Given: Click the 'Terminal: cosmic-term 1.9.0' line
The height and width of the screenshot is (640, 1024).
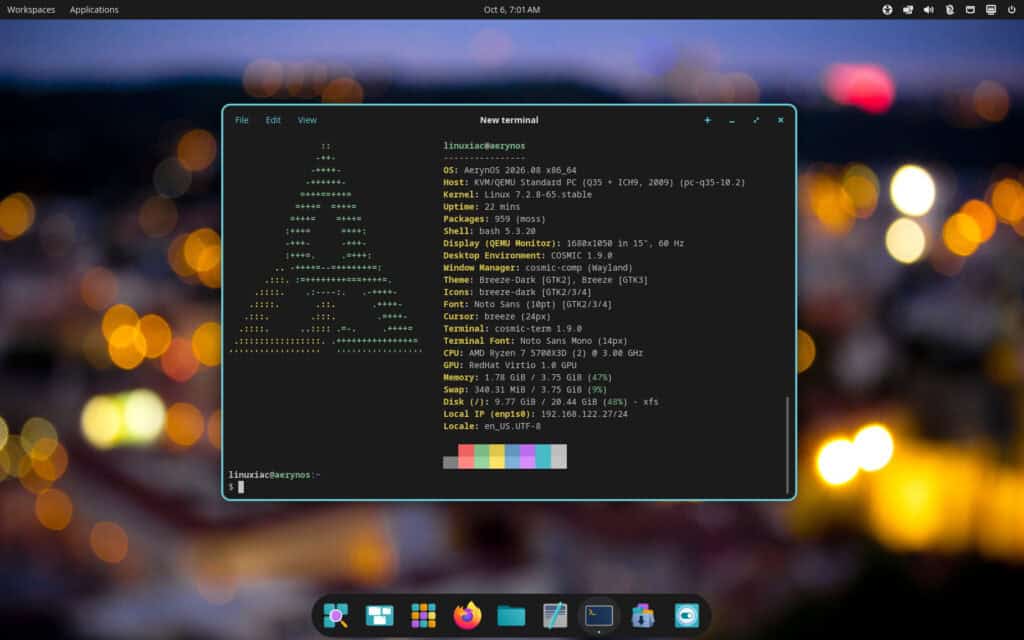Looking at the screenshot, I should pyautogui.click(x=513, y=329).
